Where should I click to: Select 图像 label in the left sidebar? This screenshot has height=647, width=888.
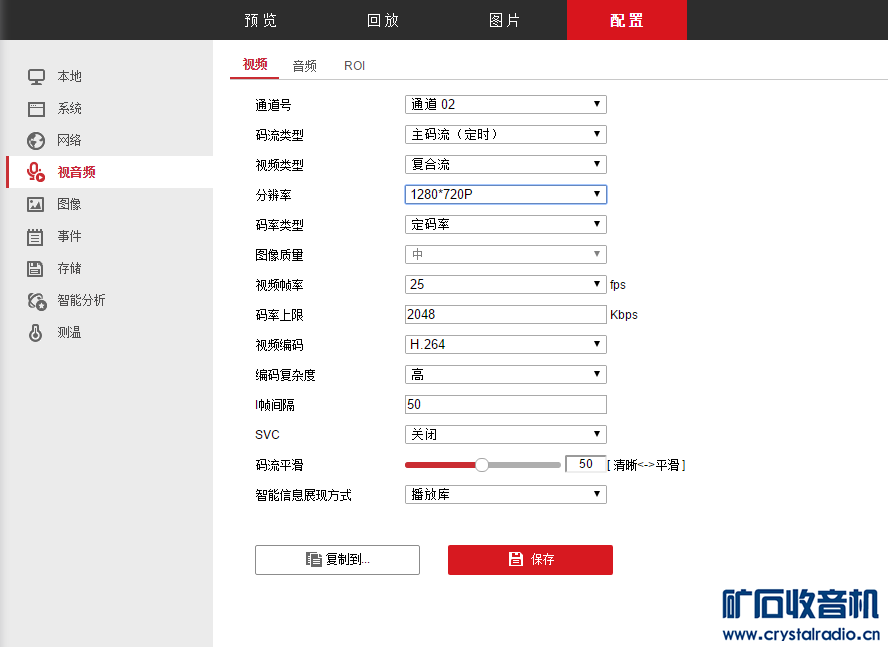point(69,205)
